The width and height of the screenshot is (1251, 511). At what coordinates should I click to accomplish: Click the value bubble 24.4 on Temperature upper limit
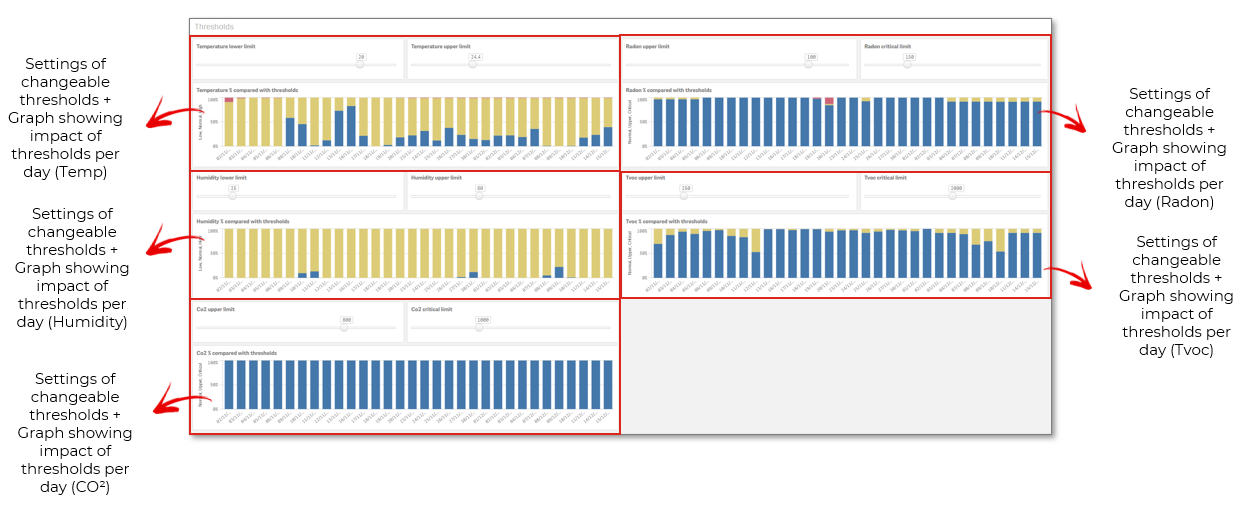tap(476, 57)
